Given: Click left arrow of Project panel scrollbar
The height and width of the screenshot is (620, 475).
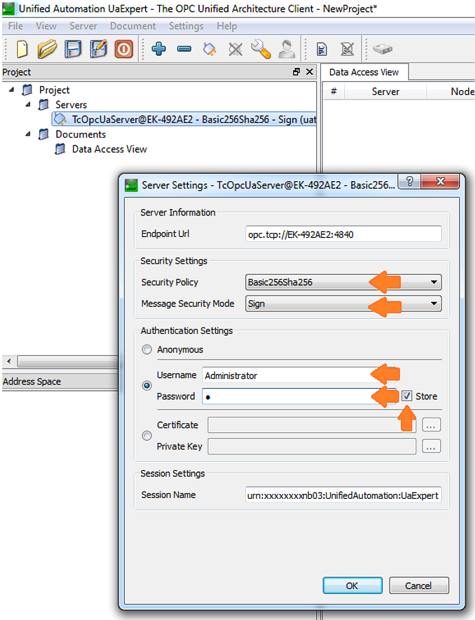Looking at the screenshot, I should pyautogui.click(x=9, y=361).
